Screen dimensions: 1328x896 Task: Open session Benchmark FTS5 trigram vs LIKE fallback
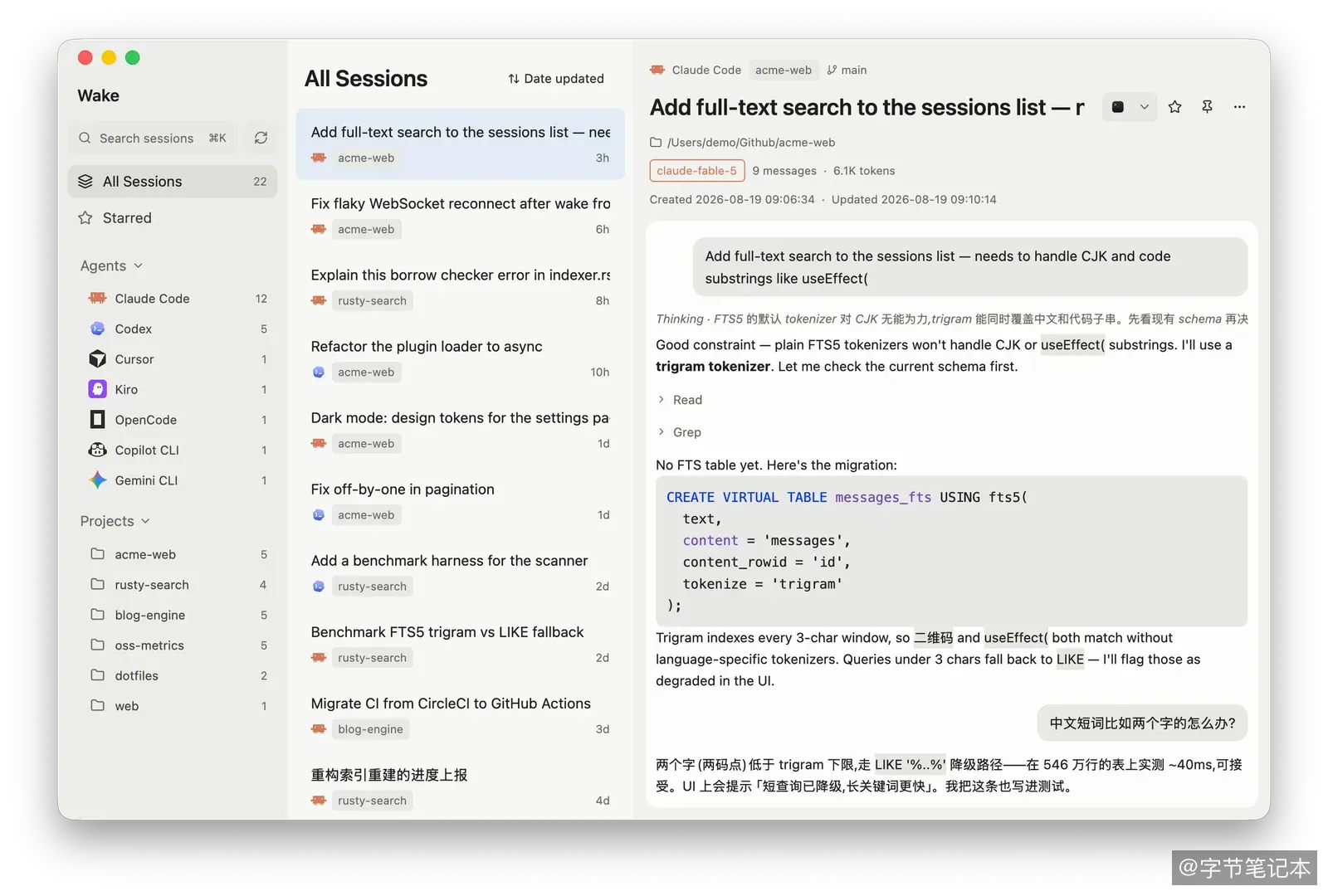(461, 644)
